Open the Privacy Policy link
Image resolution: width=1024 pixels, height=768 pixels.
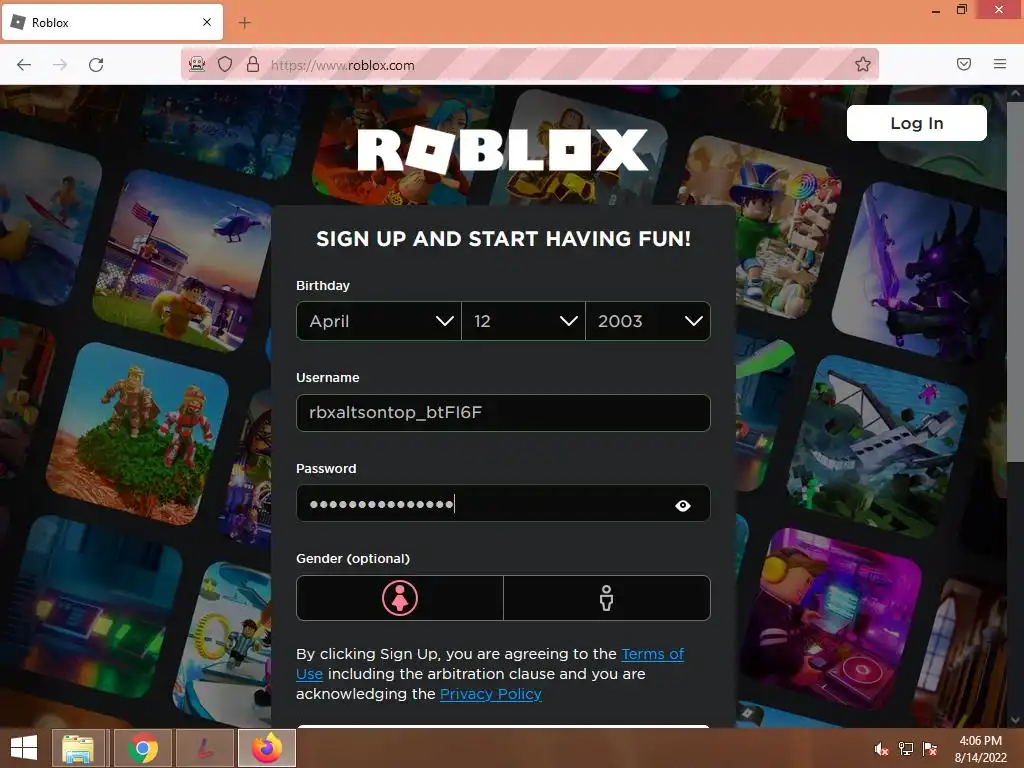click(x=490, y=694)
